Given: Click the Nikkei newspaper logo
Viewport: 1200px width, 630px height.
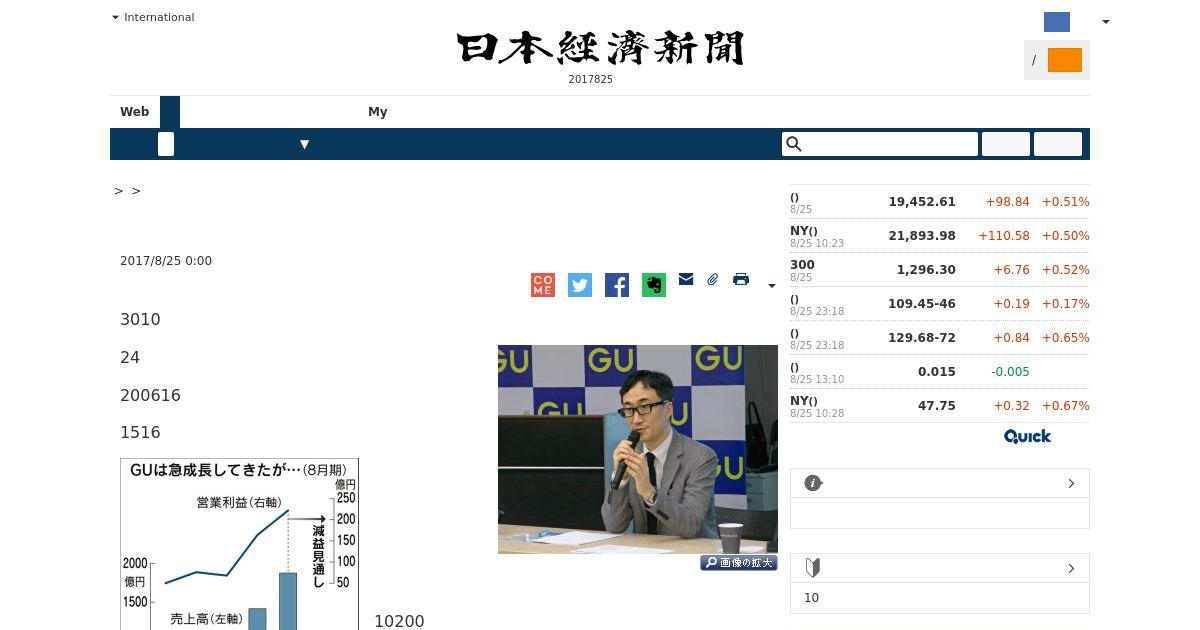Looking at the screenshot, I should click(600, 48).
